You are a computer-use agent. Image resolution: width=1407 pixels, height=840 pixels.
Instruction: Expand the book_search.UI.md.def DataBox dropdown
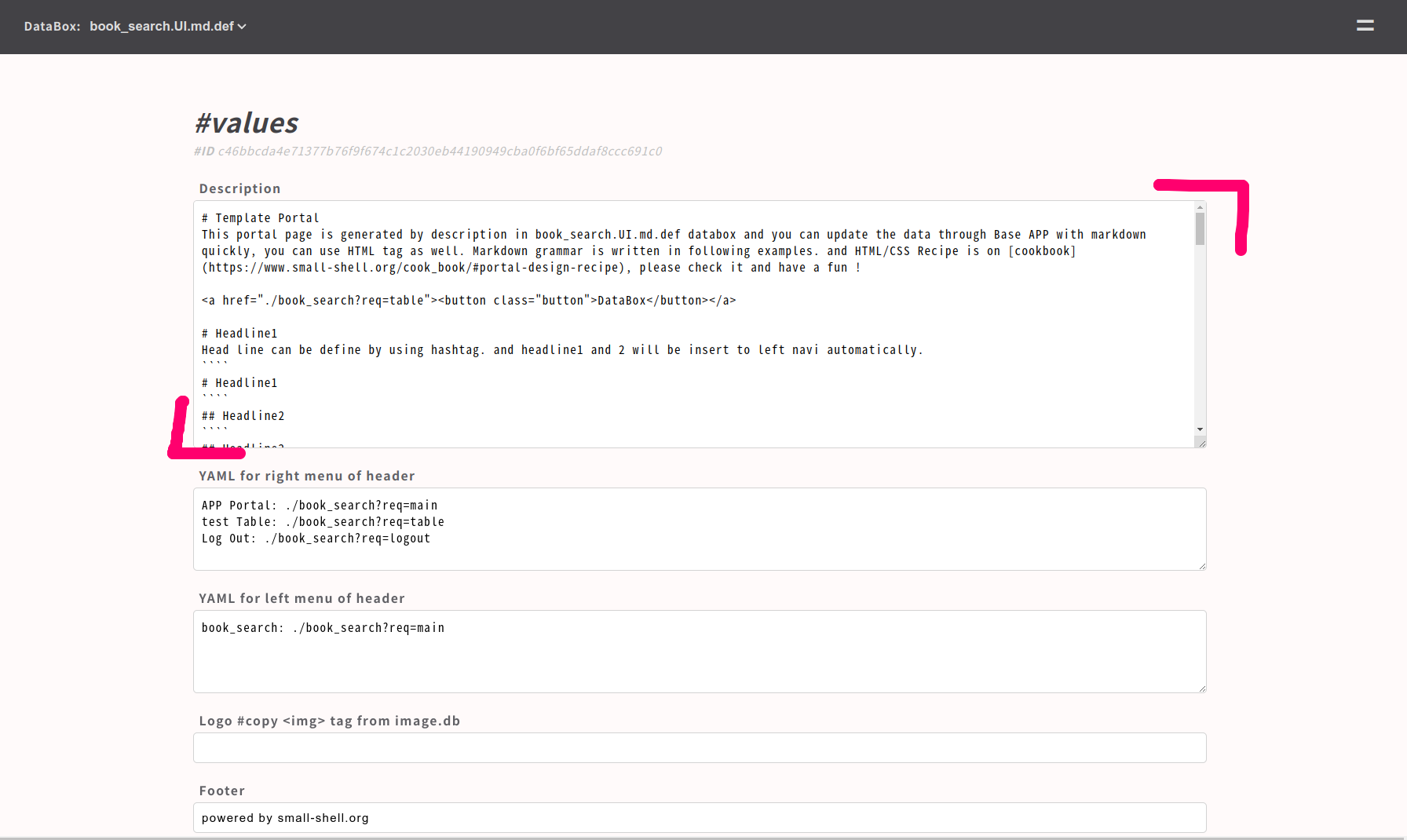pos(168,27)
